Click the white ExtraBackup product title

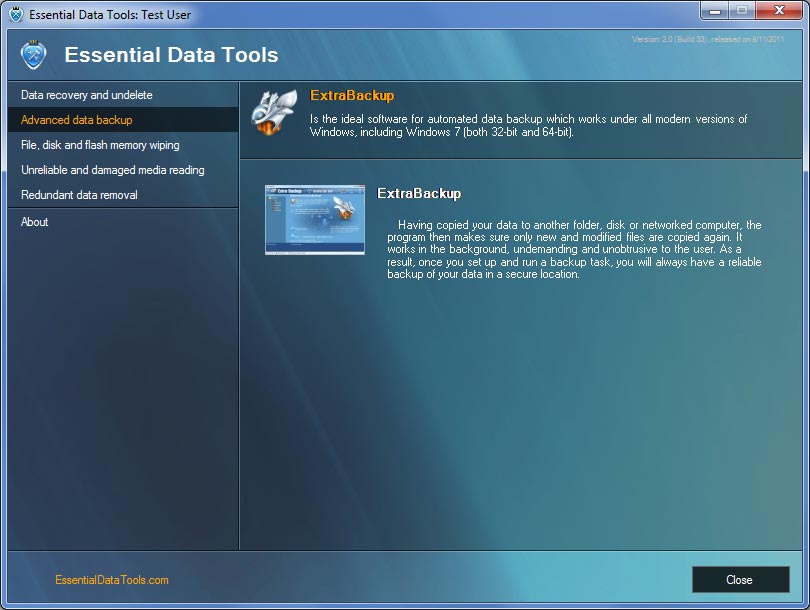click(419, 193)
